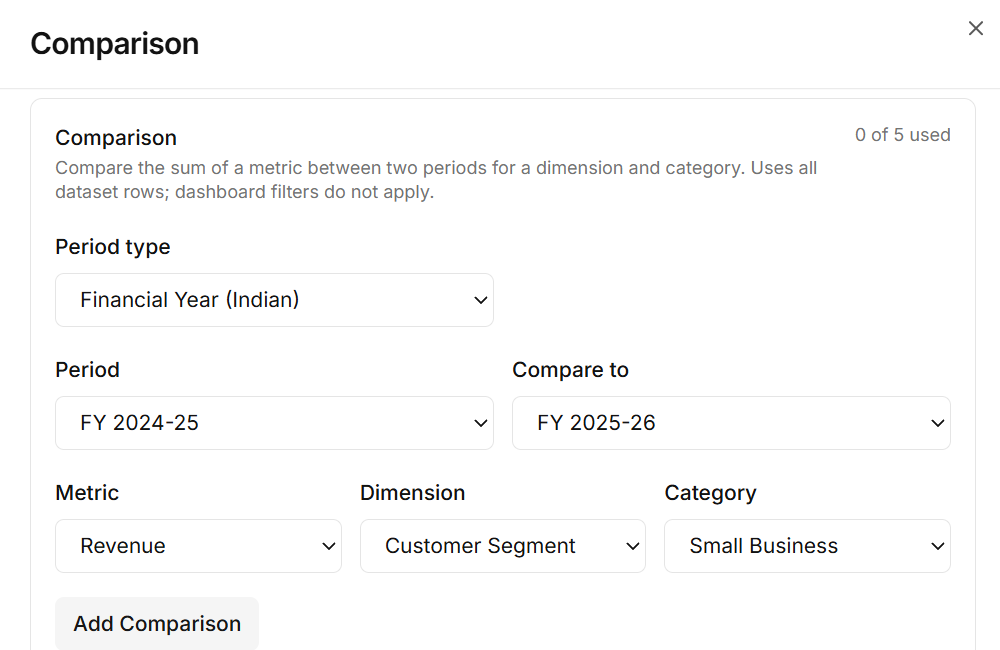Click the 'Metric' field label

pos(87,493)
